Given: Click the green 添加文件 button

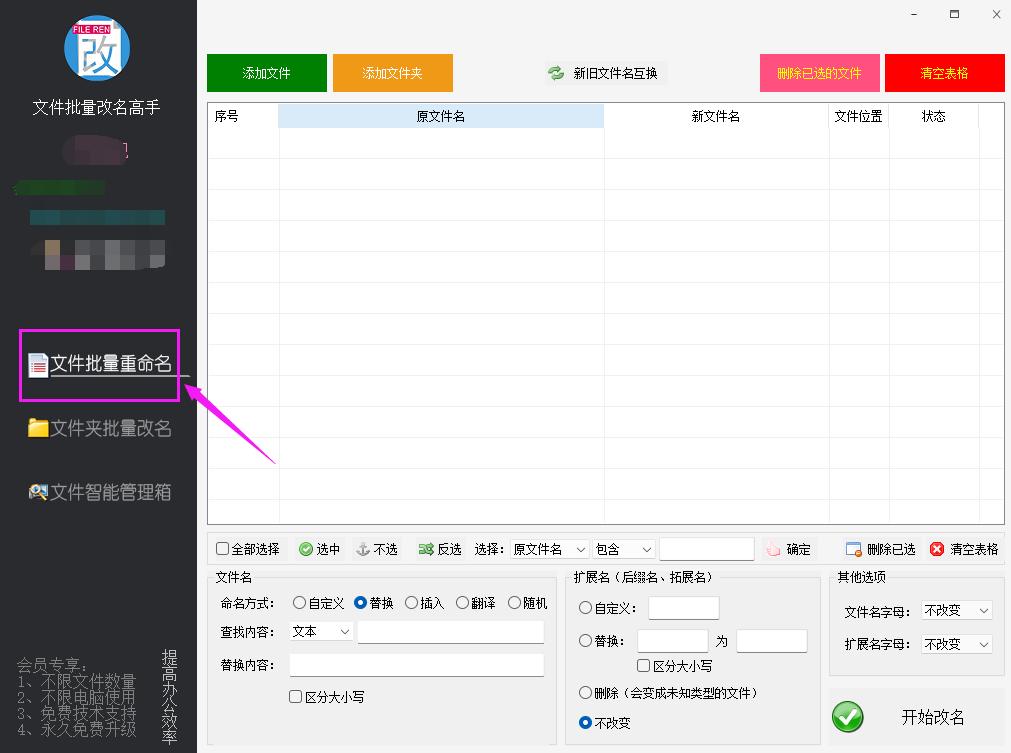Looking at the screenshot, I should pos(267,73).
